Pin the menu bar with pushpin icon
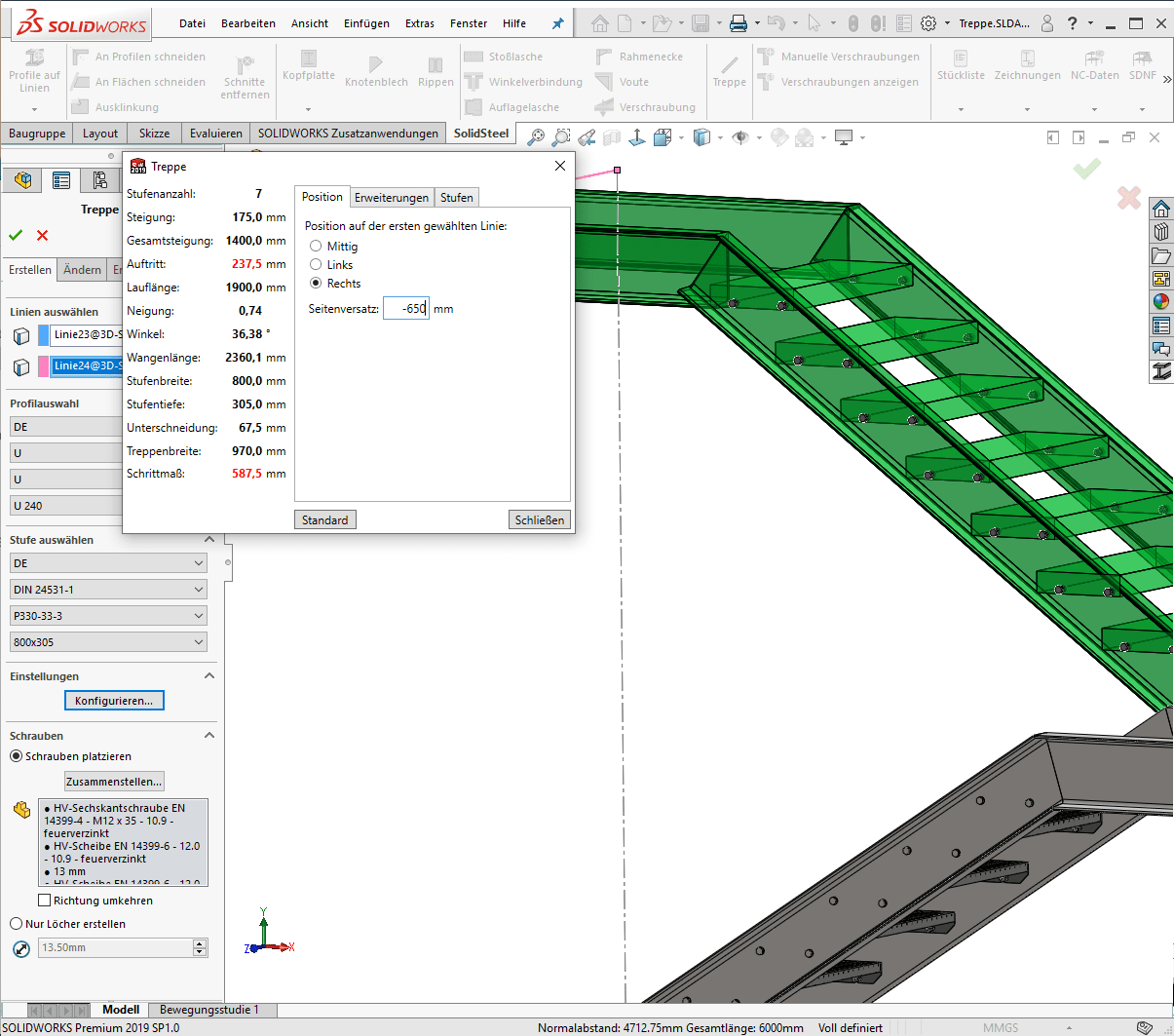This screenshot has height=1036, width=1174. tap(557, 23)
